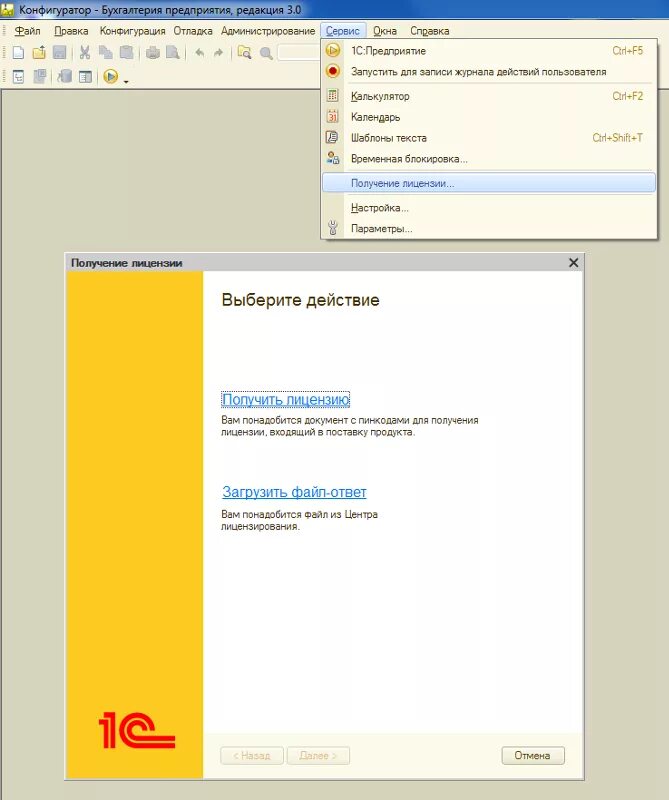669x800 pixels.
Task: Click the Cut scissors icon
Action: (85, 53)
